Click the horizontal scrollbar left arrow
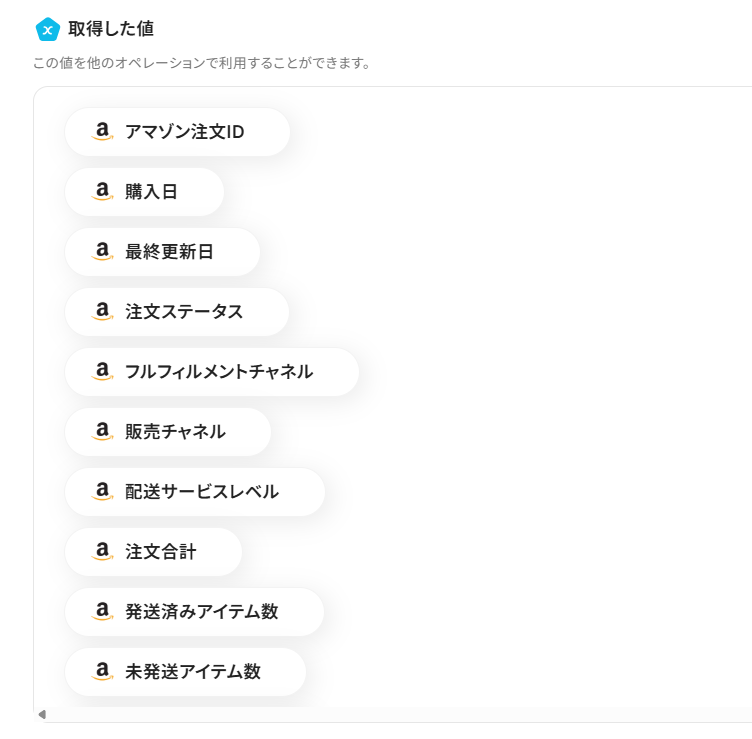The image size is (752, 739). pos(42,714)
